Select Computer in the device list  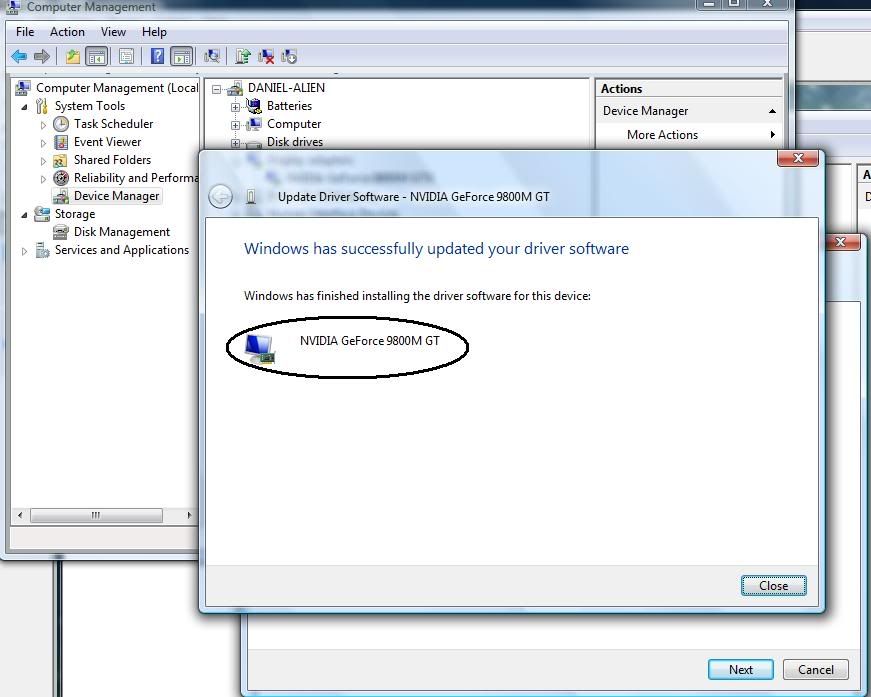[x=294, y=124]
